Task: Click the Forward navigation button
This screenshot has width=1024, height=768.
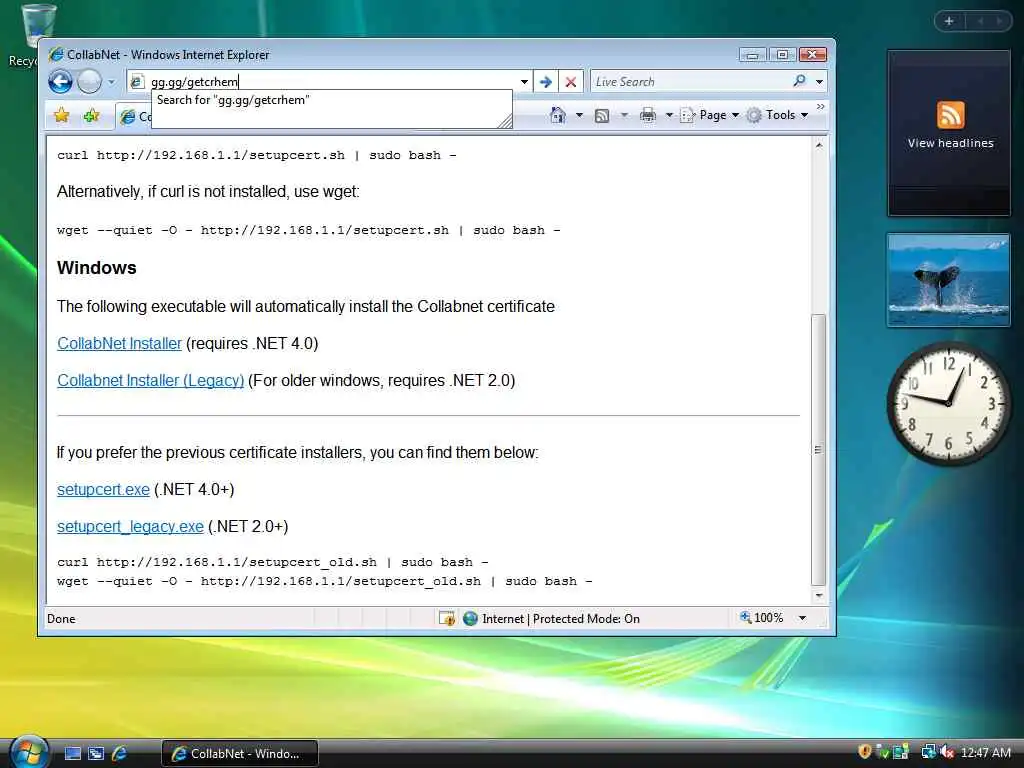Action: [89, 82]
